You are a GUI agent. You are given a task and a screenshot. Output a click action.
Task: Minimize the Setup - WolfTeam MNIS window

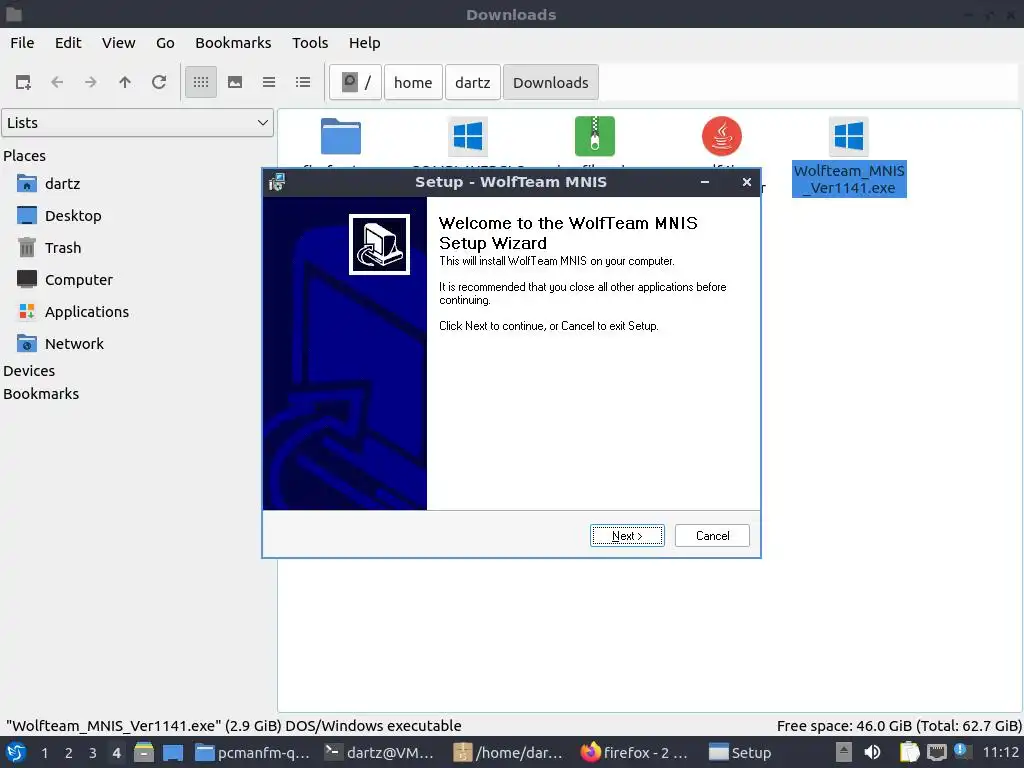(x=705, y=182)
